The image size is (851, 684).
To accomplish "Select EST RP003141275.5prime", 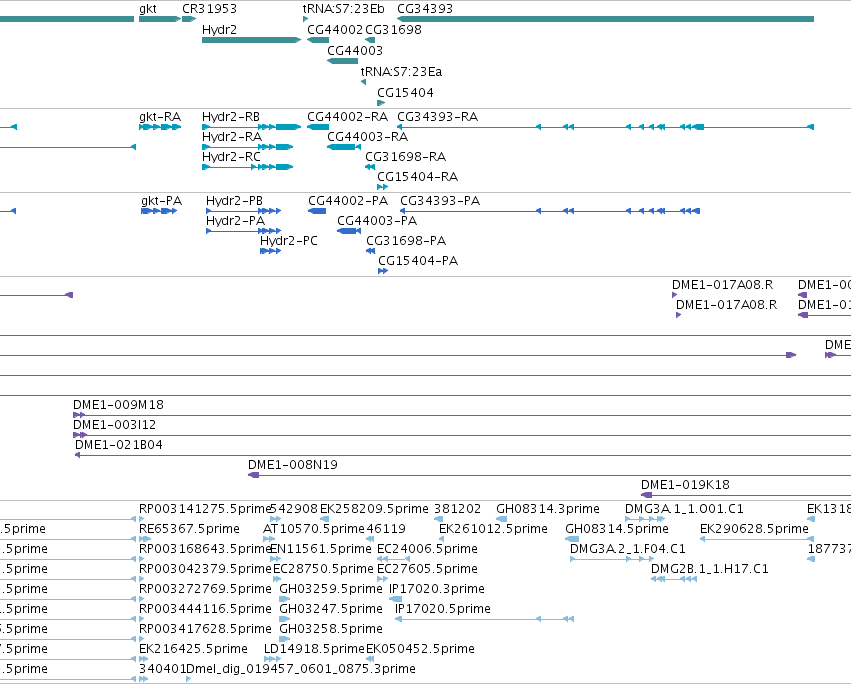I will [205, 509].
